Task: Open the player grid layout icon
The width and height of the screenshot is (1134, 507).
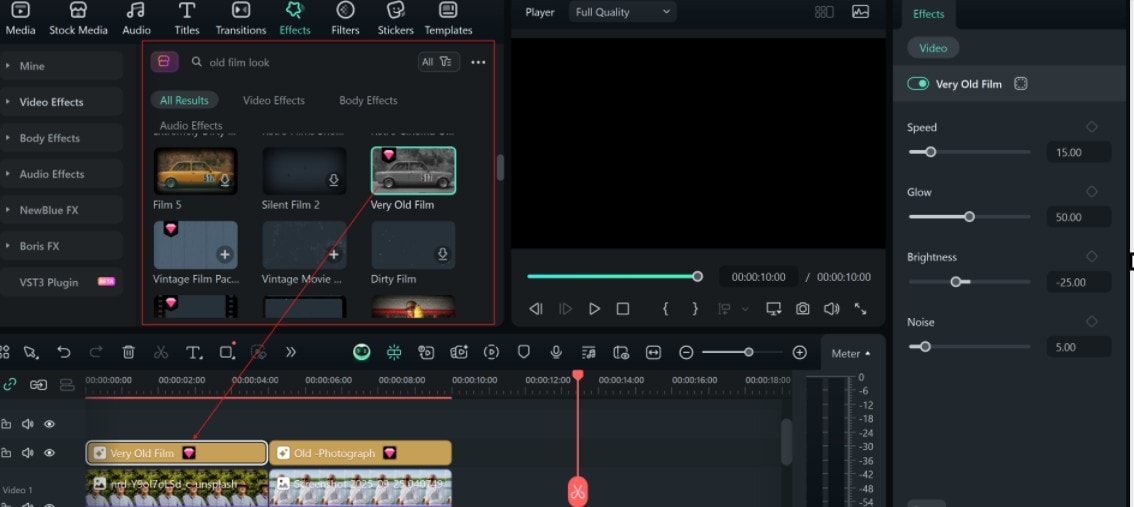Action: point(824,12)
